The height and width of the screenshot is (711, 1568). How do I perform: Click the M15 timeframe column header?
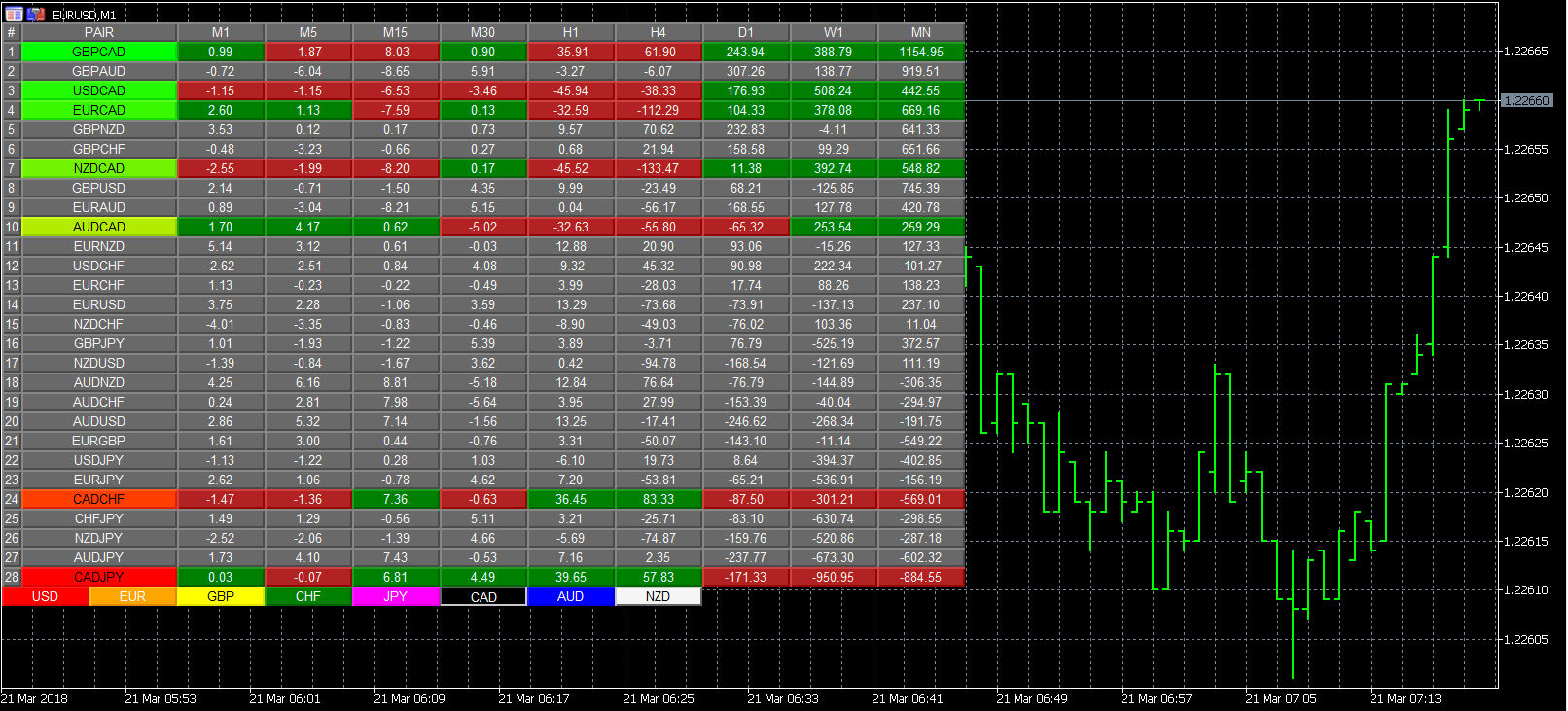click(x=396, y=32)
